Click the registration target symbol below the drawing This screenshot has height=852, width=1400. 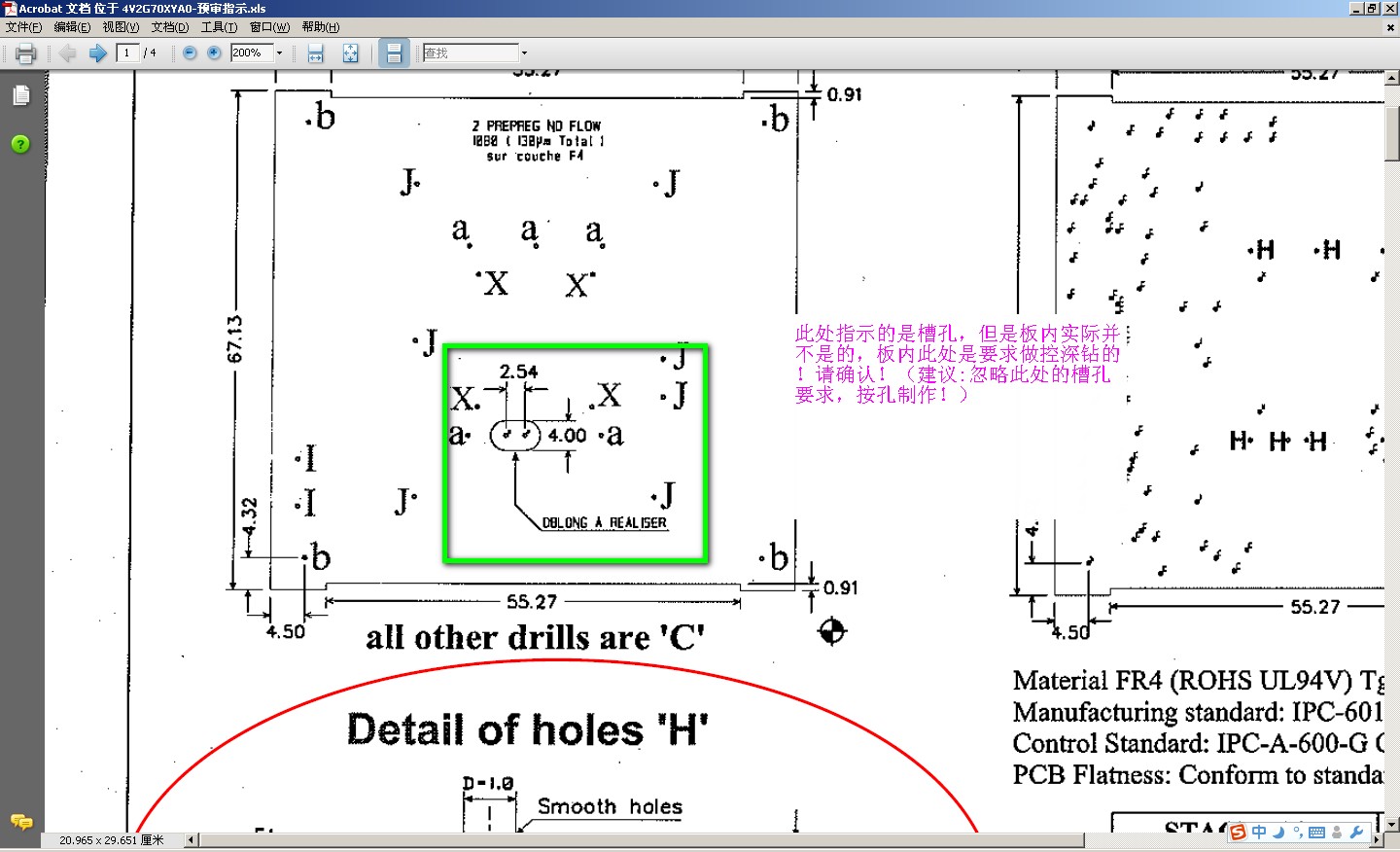tap(831, 631)
